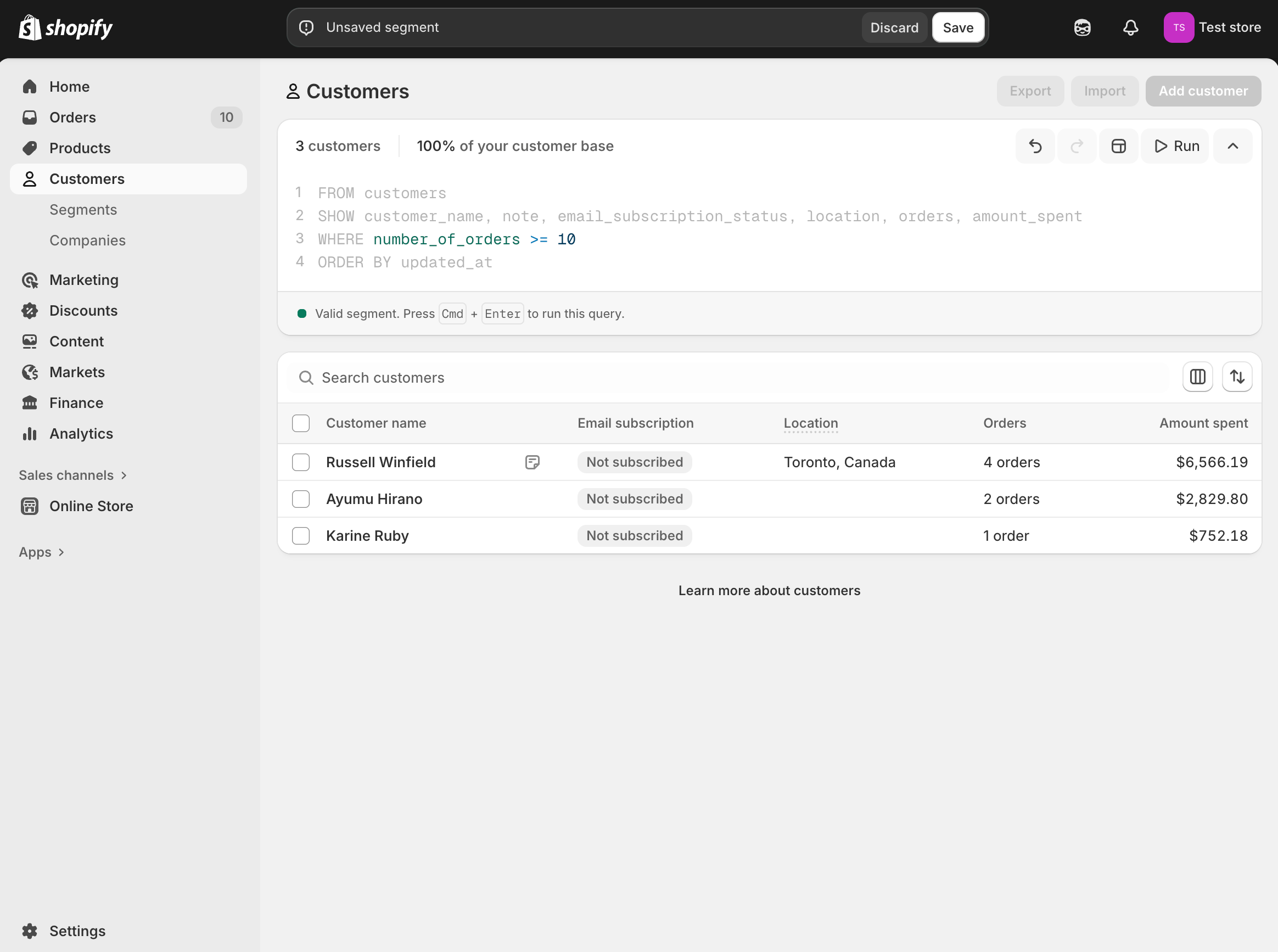The height and width of the screenshot is (952, 1278).
Task: Click Add customer button
Action: coord(1203,91)
